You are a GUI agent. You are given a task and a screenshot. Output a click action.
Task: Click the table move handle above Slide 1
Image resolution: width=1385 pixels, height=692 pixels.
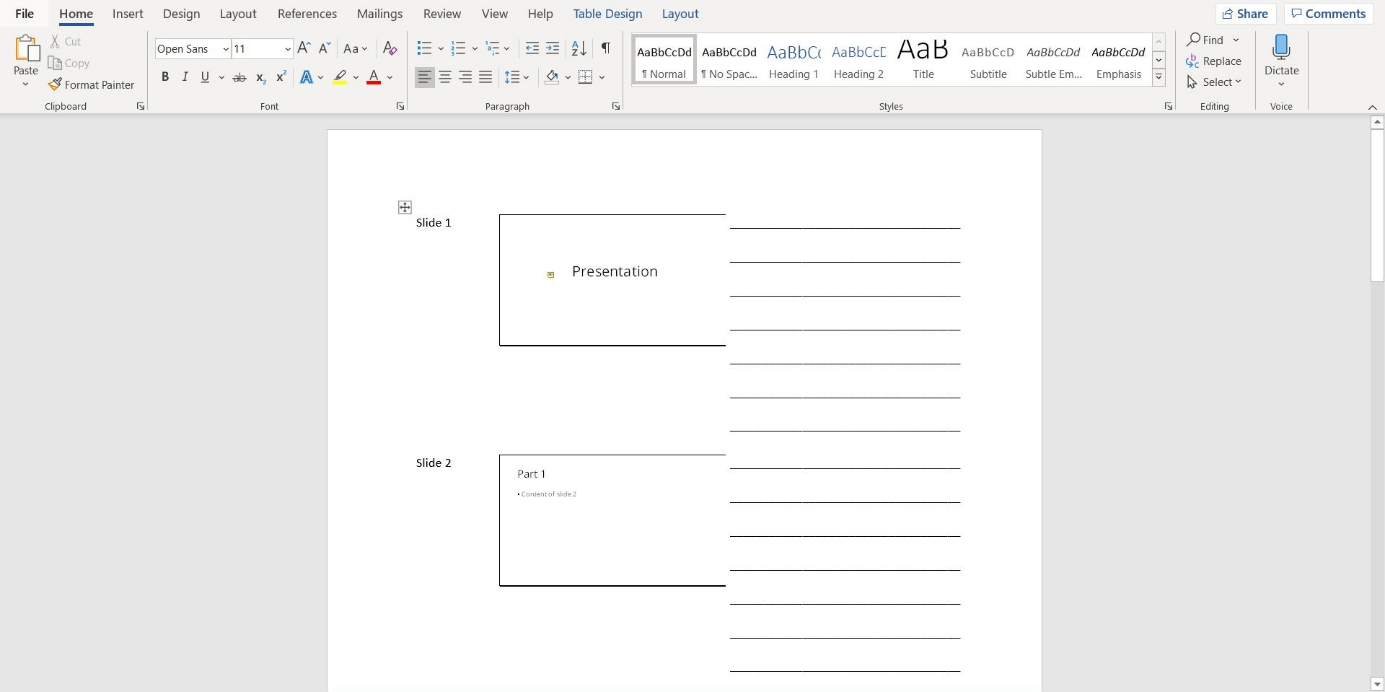coord(404,207)
